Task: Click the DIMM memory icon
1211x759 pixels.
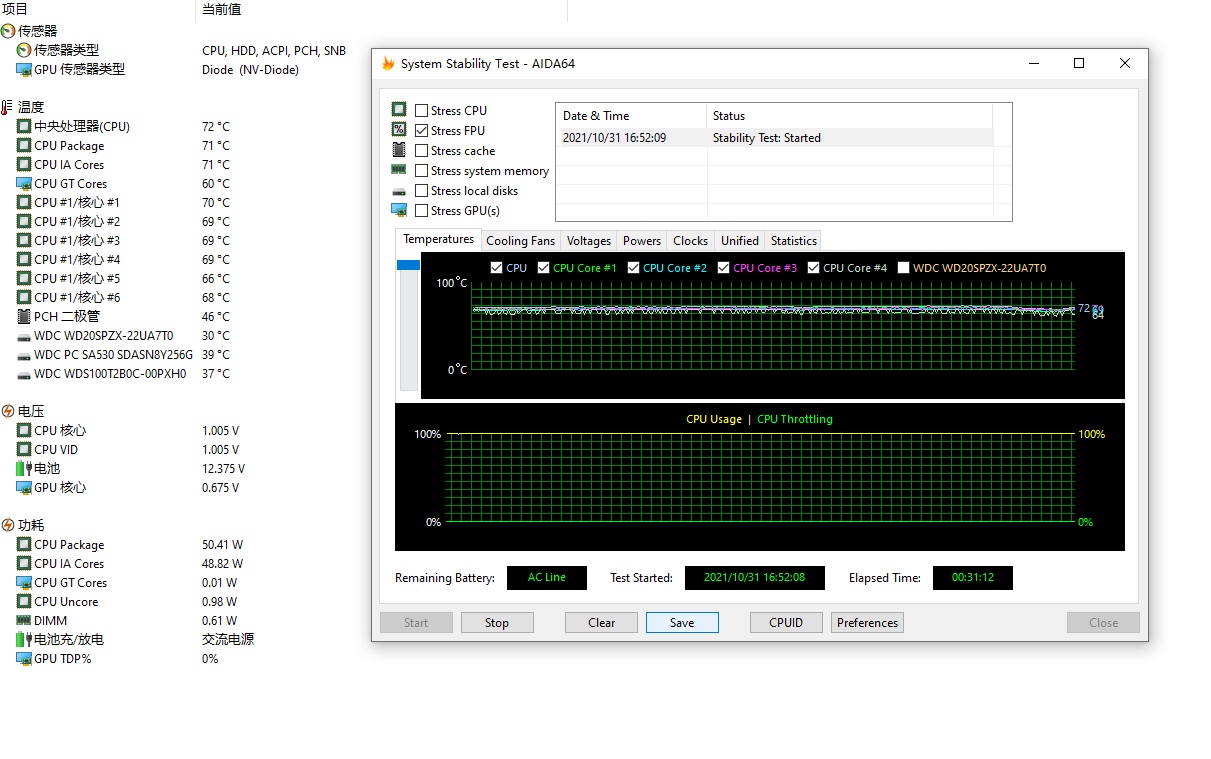Action: (24, 620)
